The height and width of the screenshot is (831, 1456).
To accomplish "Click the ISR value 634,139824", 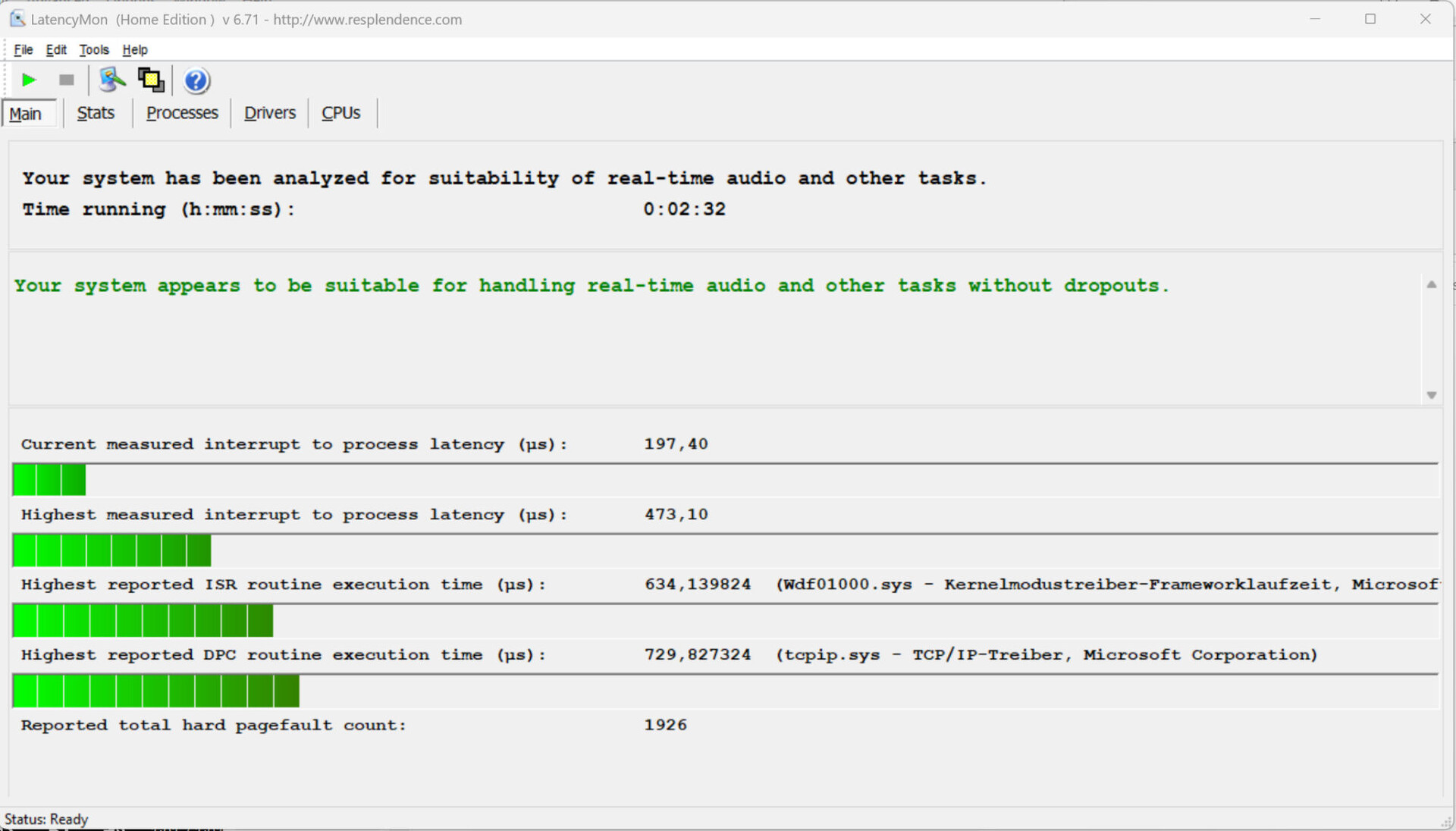I will (x=698, y=585).
